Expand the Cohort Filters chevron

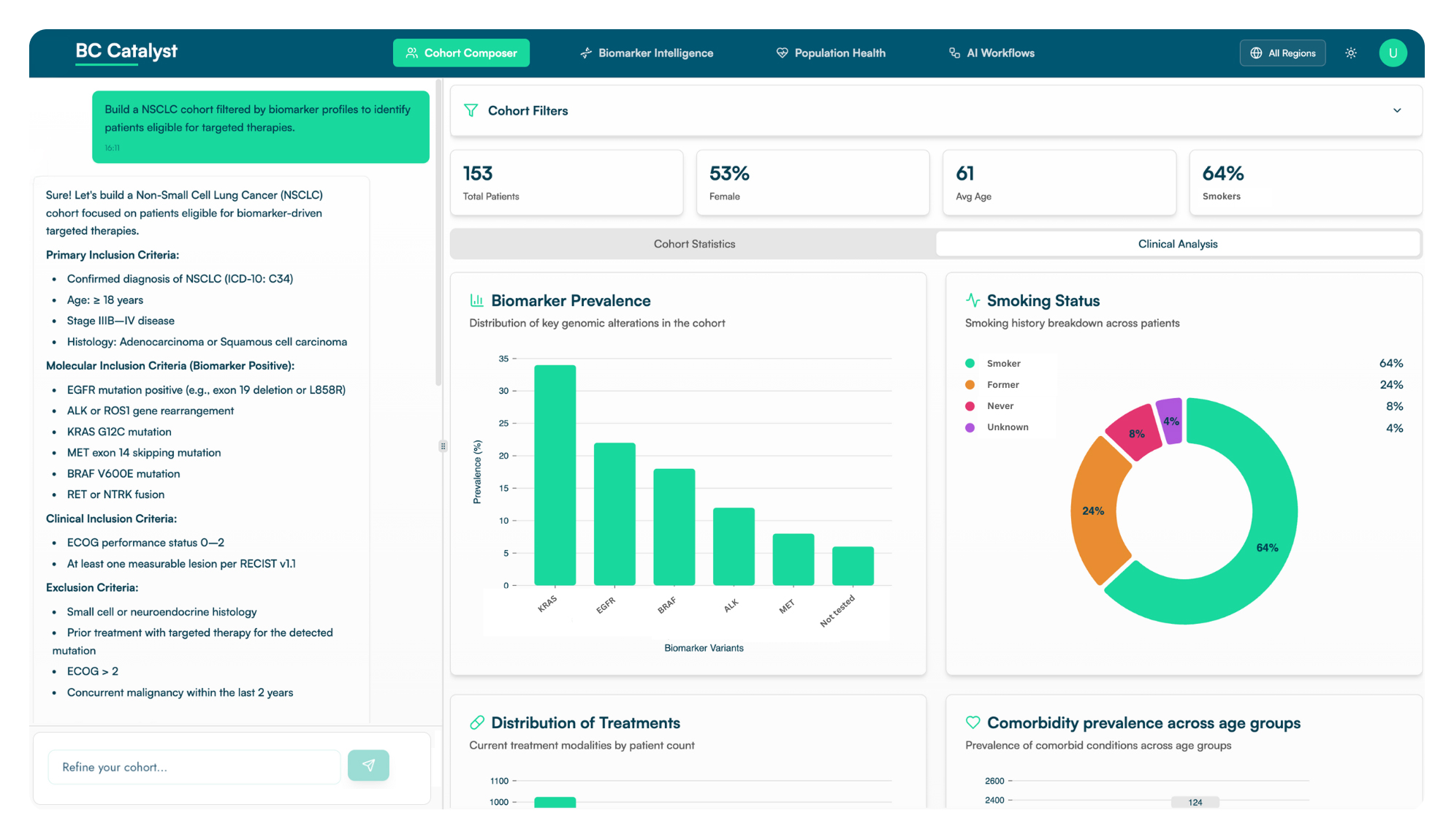(x=1396, y=110)
